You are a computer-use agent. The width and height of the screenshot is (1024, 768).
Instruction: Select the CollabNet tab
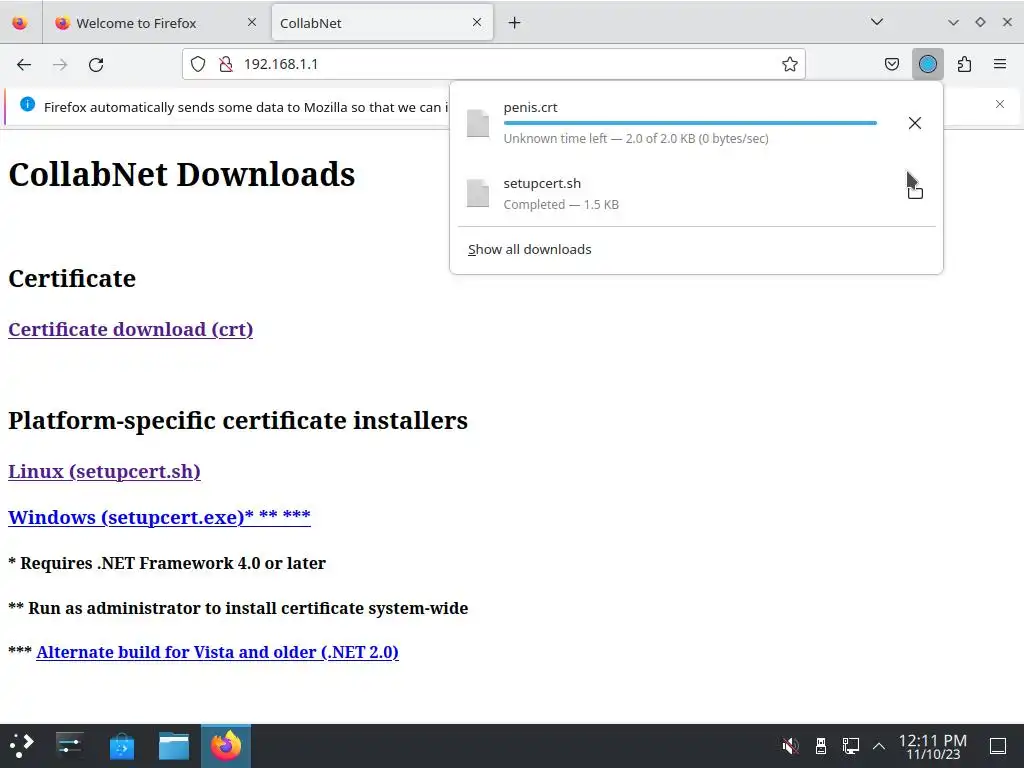click(382, 23)
